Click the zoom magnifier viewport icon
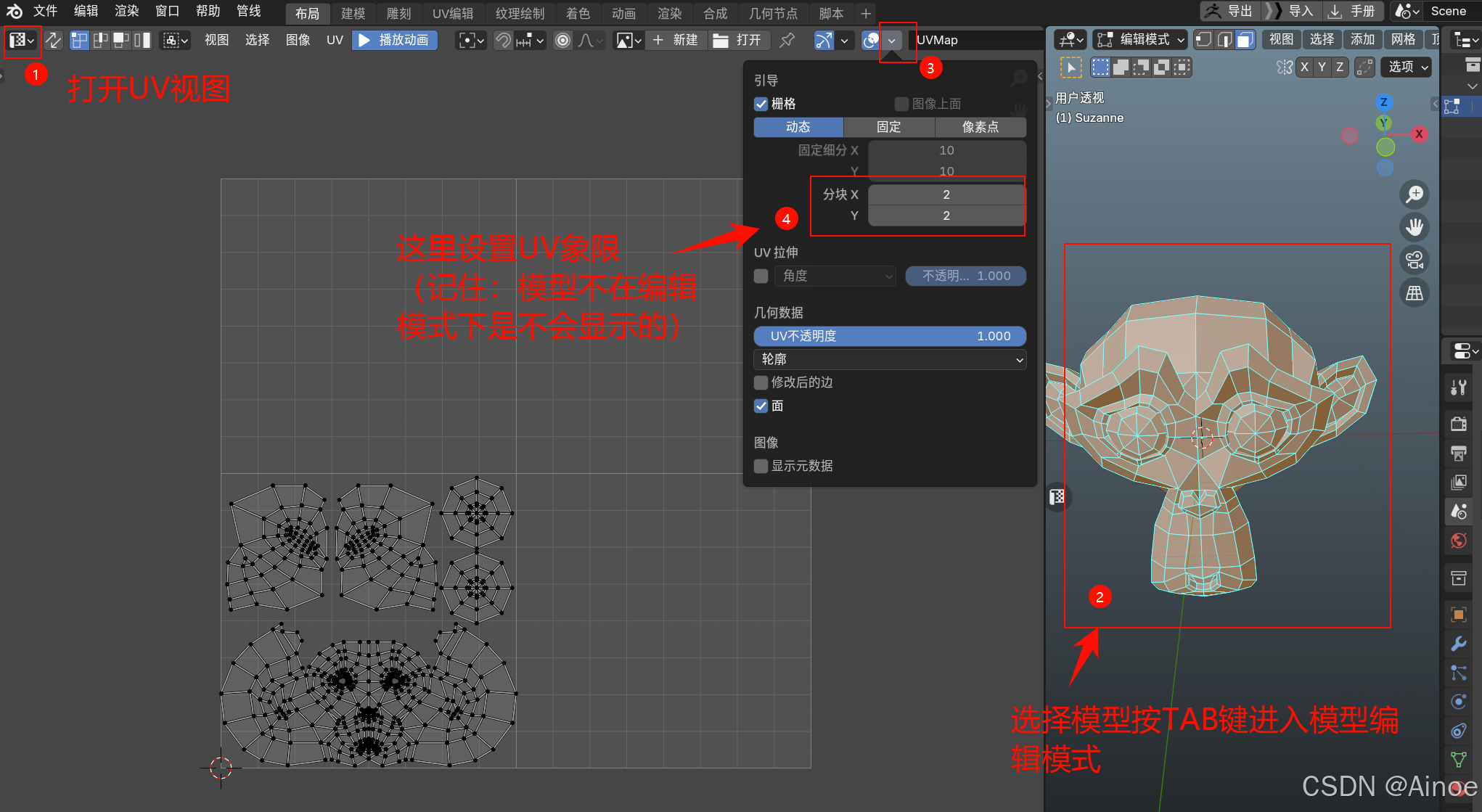Screen dimensions: 1482x812 [1415, 194]
